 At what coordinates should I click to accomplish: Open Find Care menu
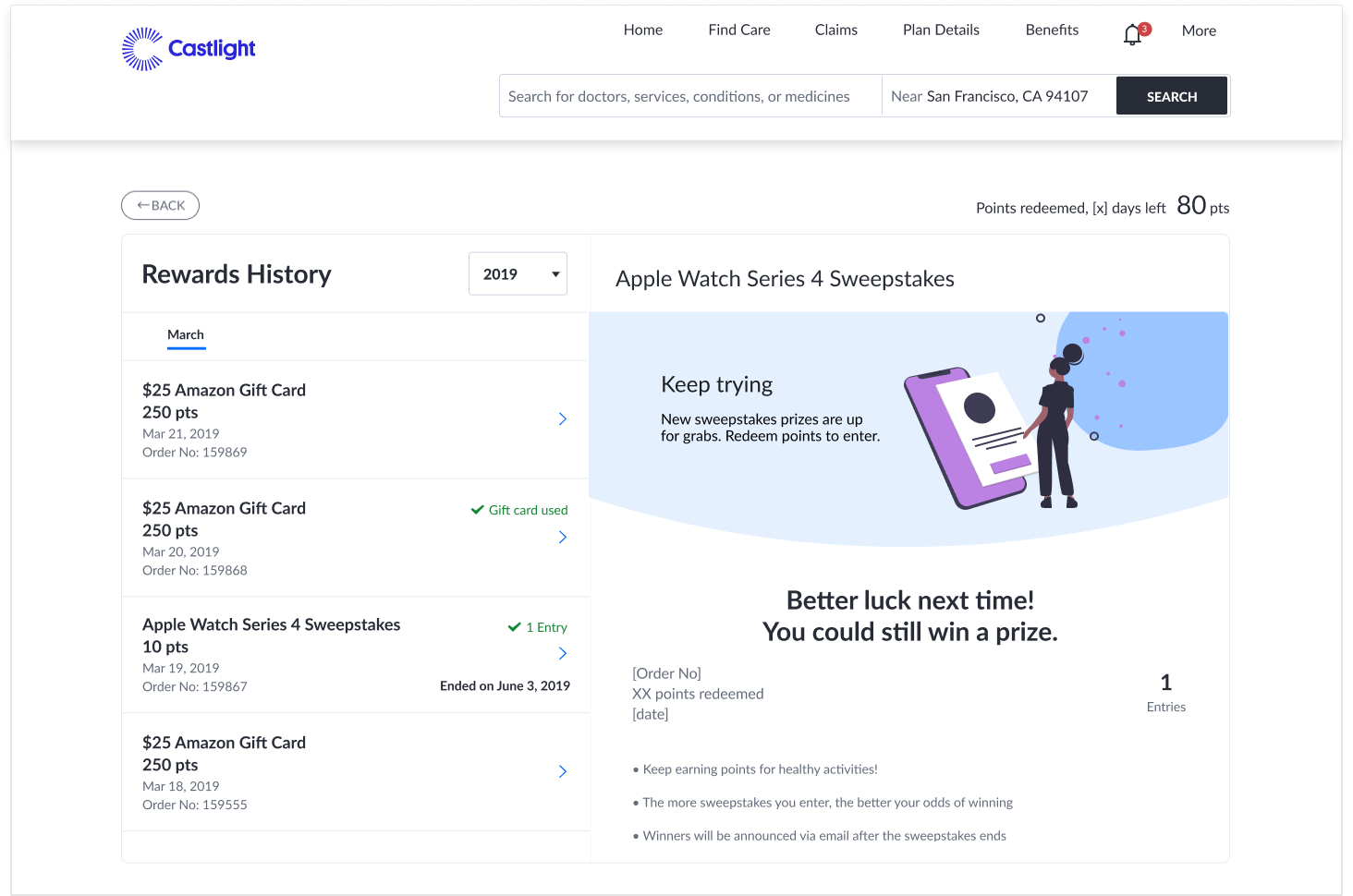click(x=739, y=30)
